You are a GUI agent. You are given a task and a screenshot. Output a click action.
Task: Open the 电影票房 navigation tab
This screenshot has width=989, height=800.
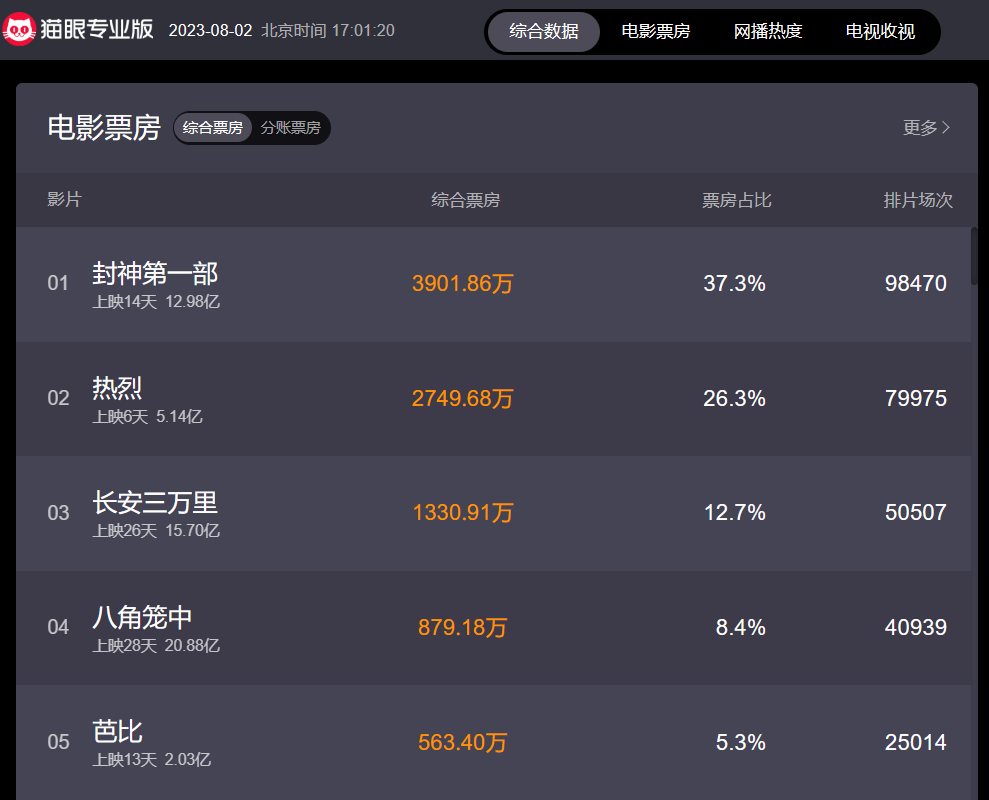(x=655, y=31)
